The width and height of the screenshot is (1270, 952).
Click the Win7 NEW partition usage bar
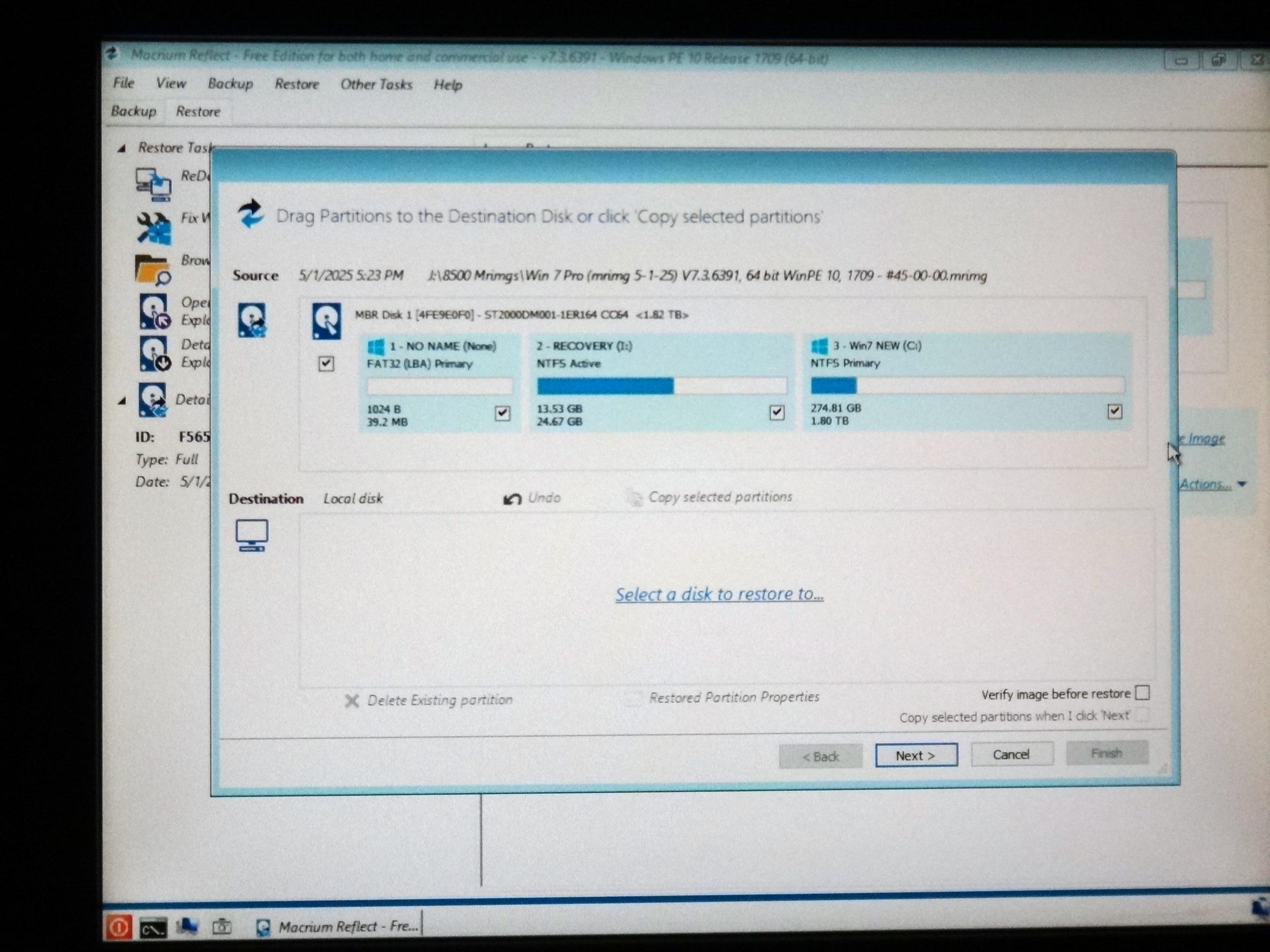pos(967,385)
